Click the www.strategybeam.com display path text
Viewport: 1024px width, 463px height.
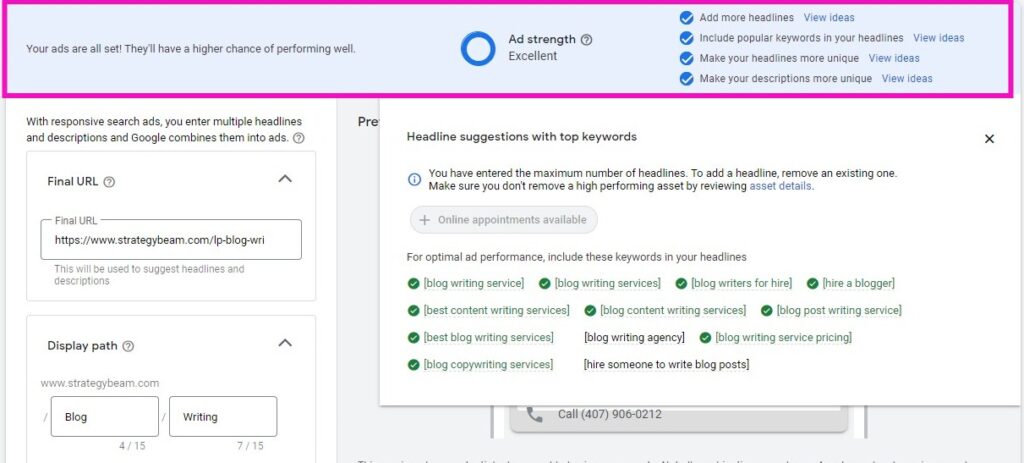pyautogui.click(x=100, y=383)
